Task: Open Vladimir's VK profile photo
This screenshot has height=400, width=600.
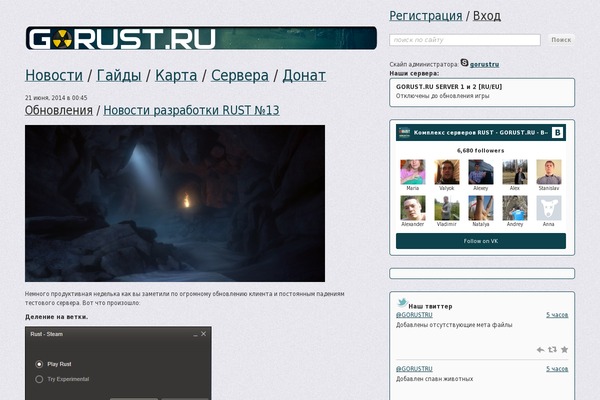Action: (x=447, y=208)
